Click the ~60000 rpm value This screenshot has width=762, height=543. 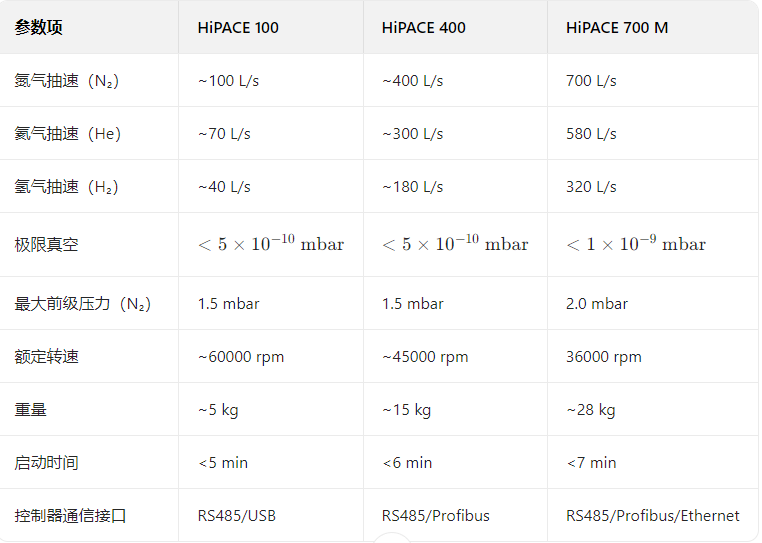click(241, 357)
